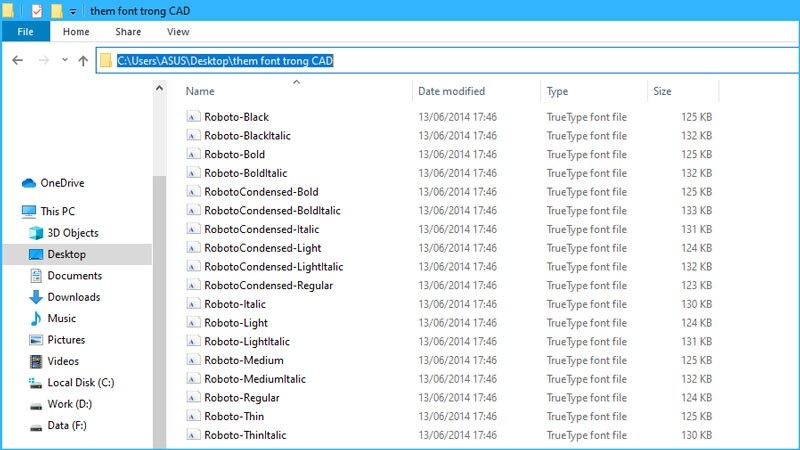Select the Roboto-BlackItalic font file icon
The height and width of the screenshot is (450, 800).
point(192,136)
